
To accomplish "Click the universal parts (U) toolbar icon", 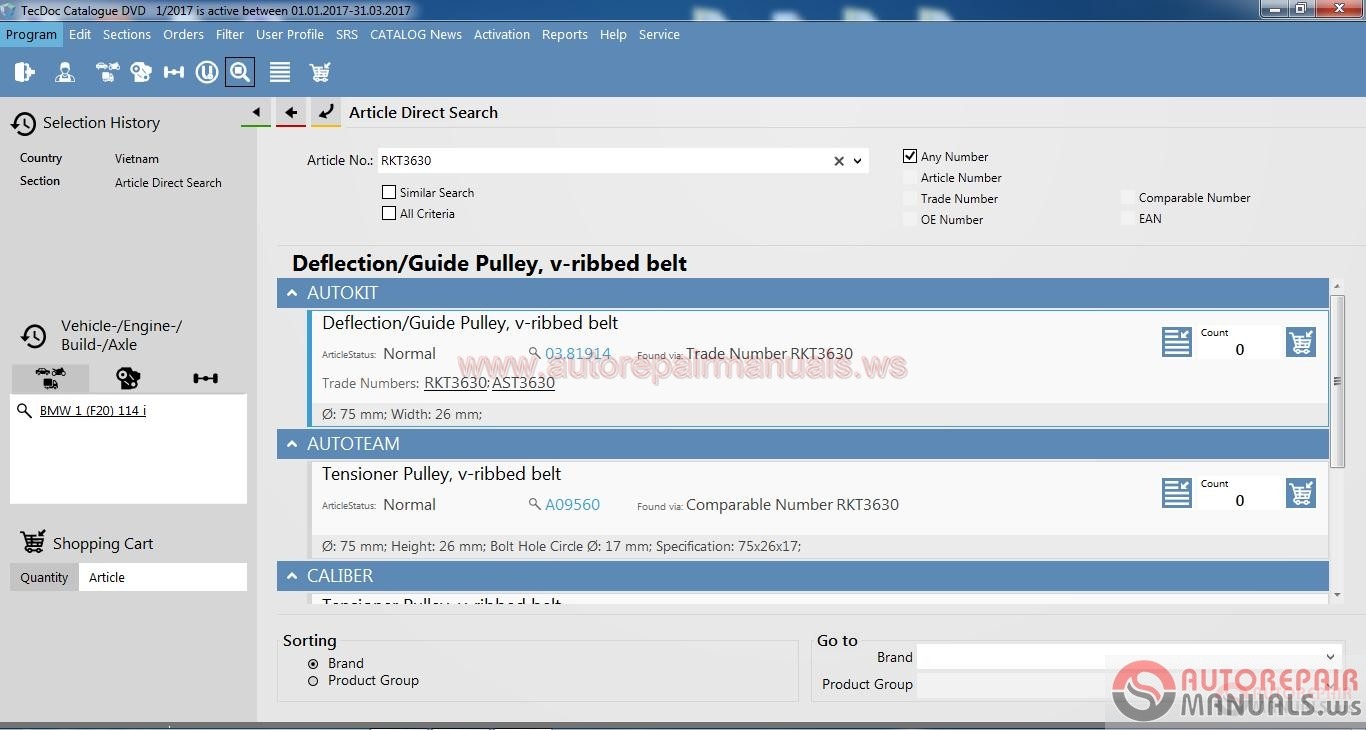I will [x=207, y=72].
